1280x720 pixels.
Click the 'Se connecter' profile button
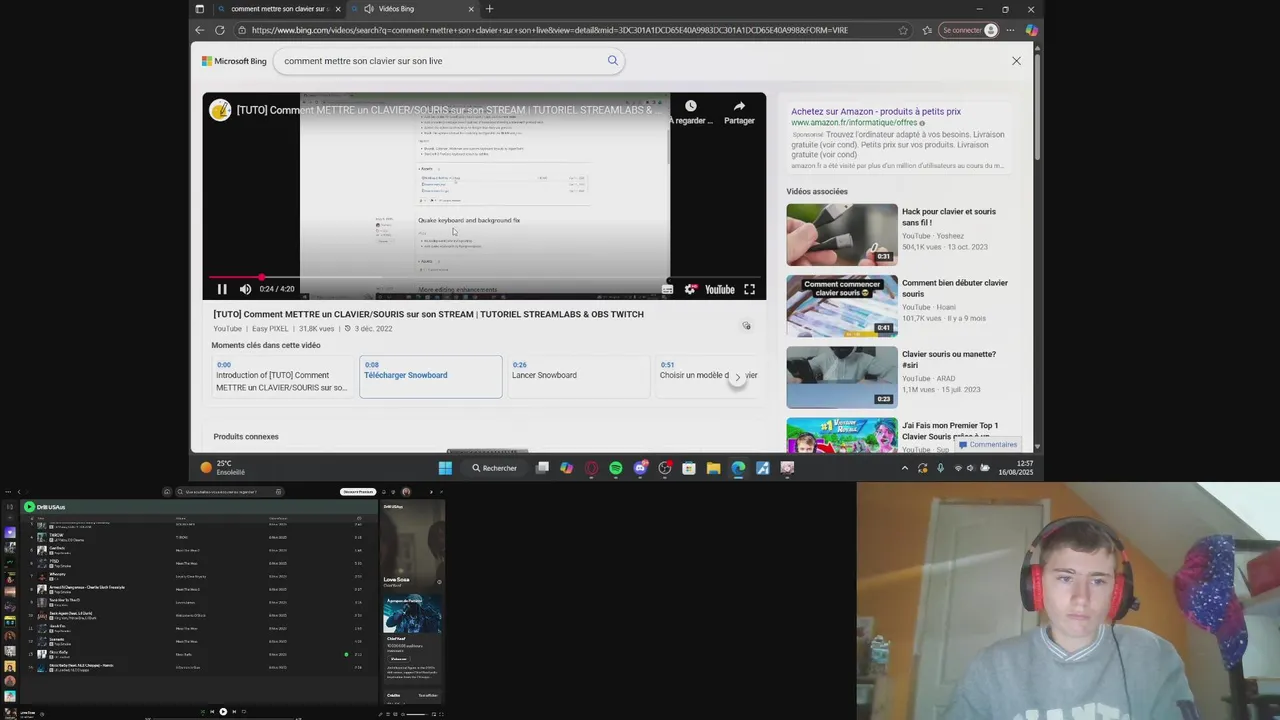969,30
